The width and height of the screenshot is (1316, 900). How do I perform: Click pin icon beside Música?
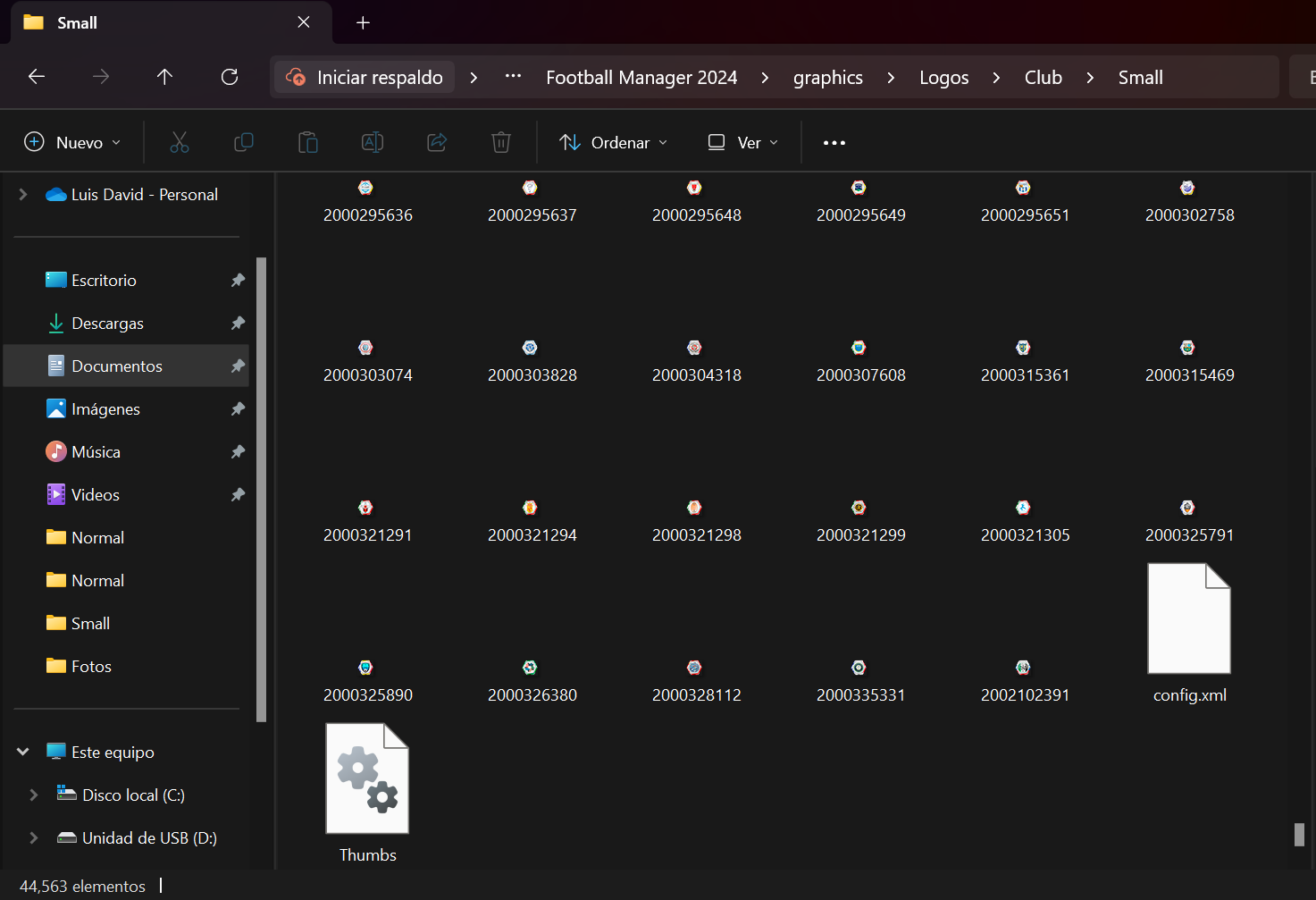(x=238, y=451)
